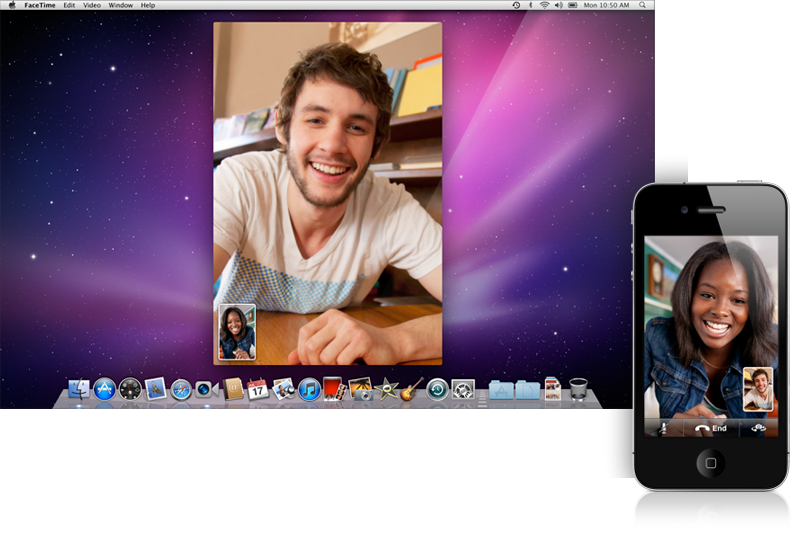Open the FaceTime application menu
791x534 pixels.
40,5
